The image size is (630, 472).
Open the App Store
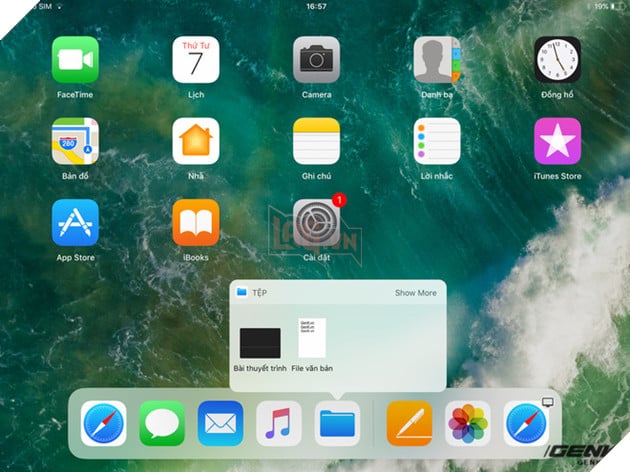pyautogui.click(x=75, y=222)
